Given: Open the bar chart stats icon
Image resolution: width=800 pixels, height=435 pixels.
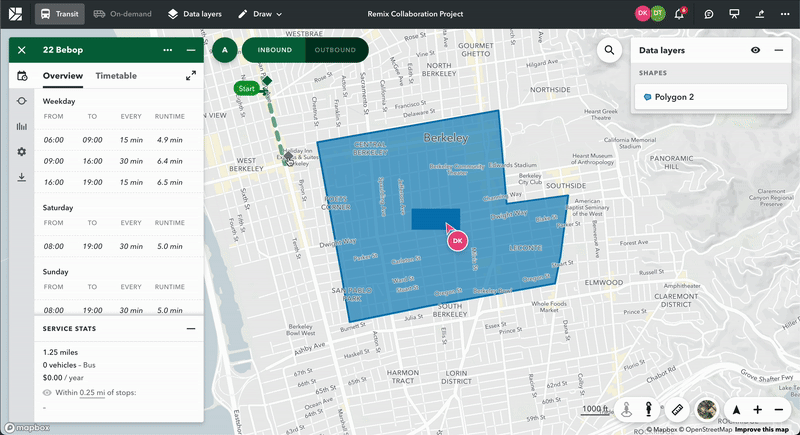Looking at the screenshot, I should click(21, 126).
